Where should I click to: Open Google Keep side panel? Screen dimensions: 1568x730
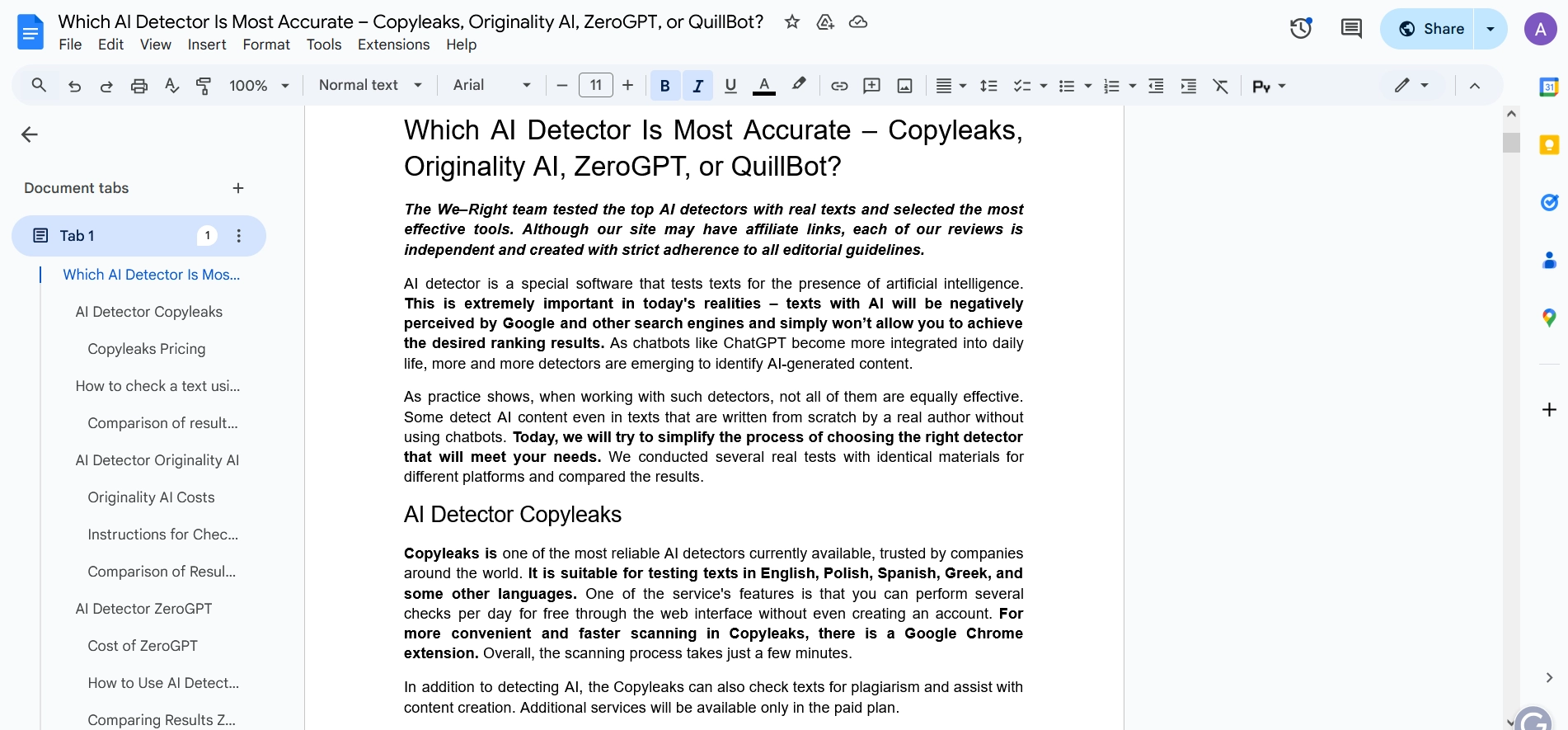coord(1549,145)
